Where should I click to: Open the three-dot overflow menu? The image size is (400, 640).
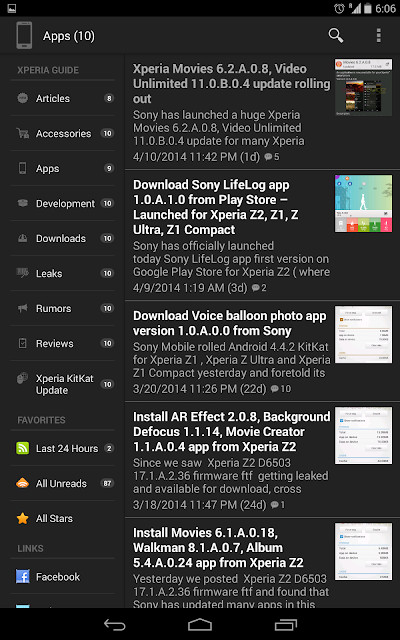point(379,36)
